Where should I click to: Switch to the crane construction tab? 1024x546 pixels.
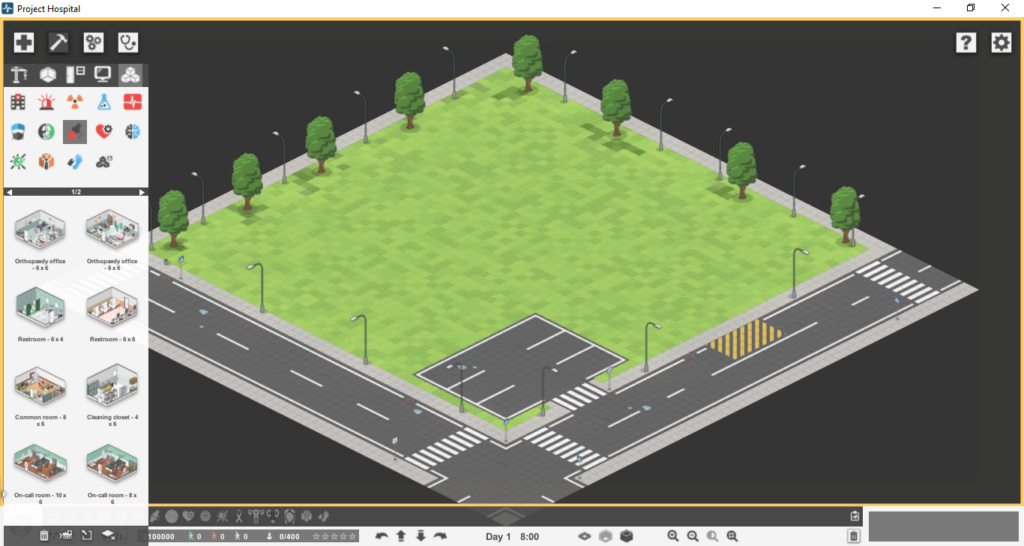(19, 74)
